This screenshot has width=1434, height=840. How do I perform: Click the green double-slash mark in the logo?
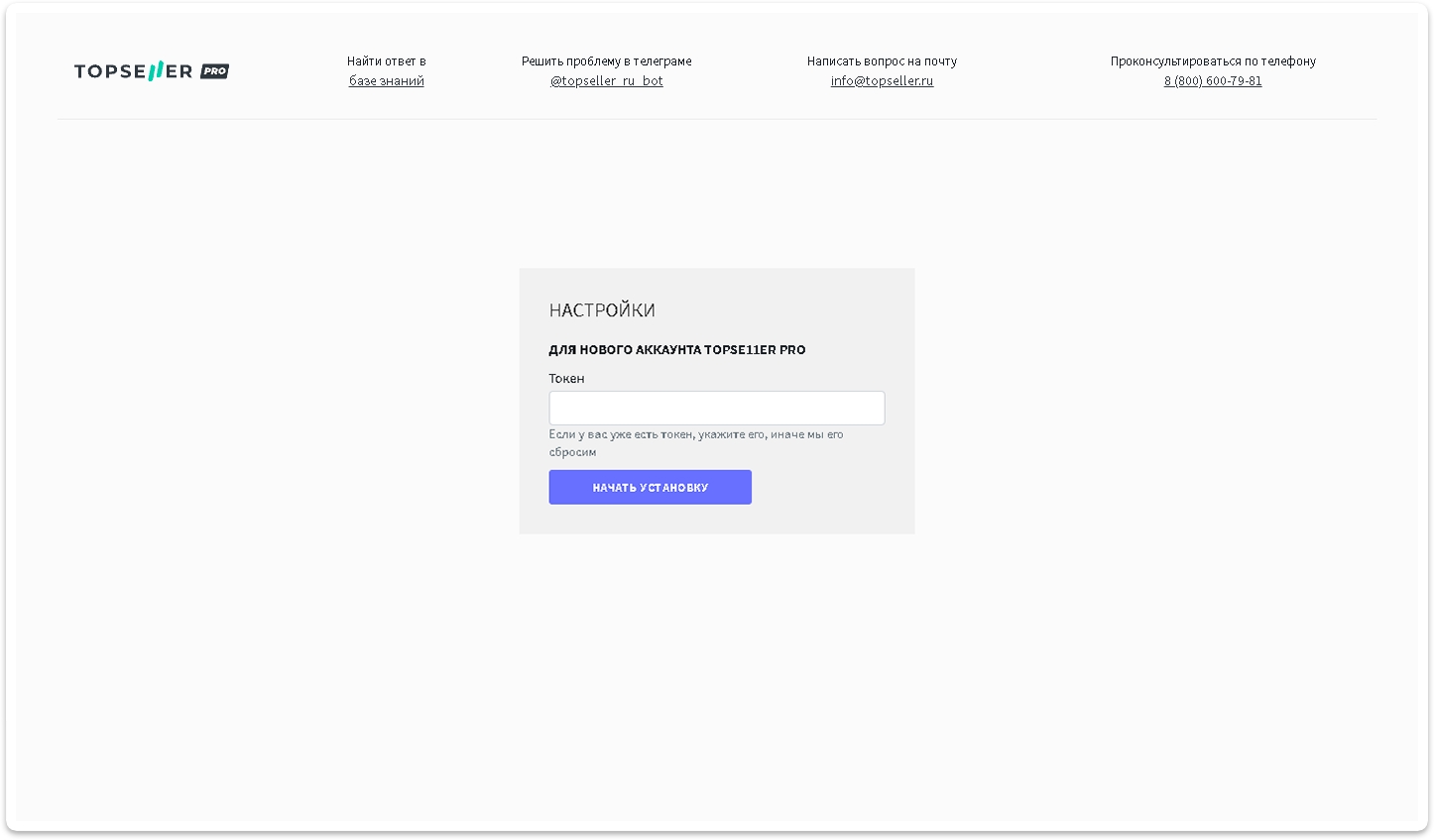(156, 71)
